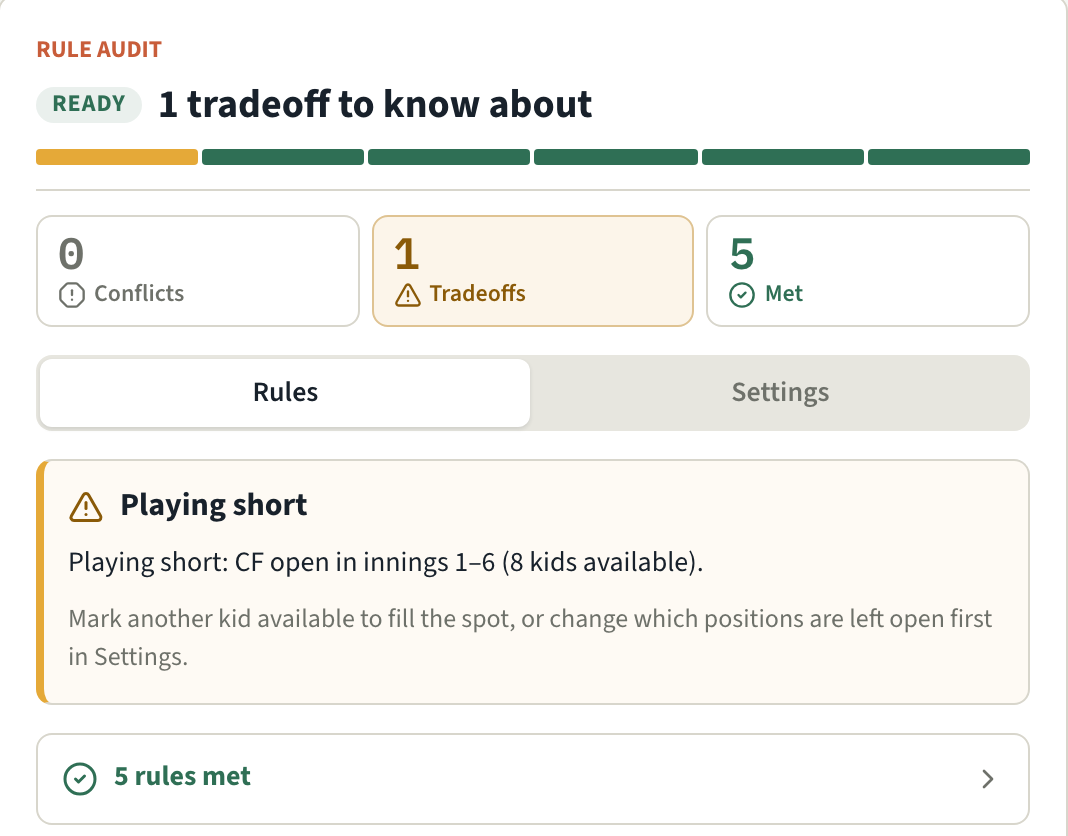Image resolution: width=1068 pixels, height=836 pixels.
Task: Click the RULE AUDIT heading label
Action: (99, 50)
